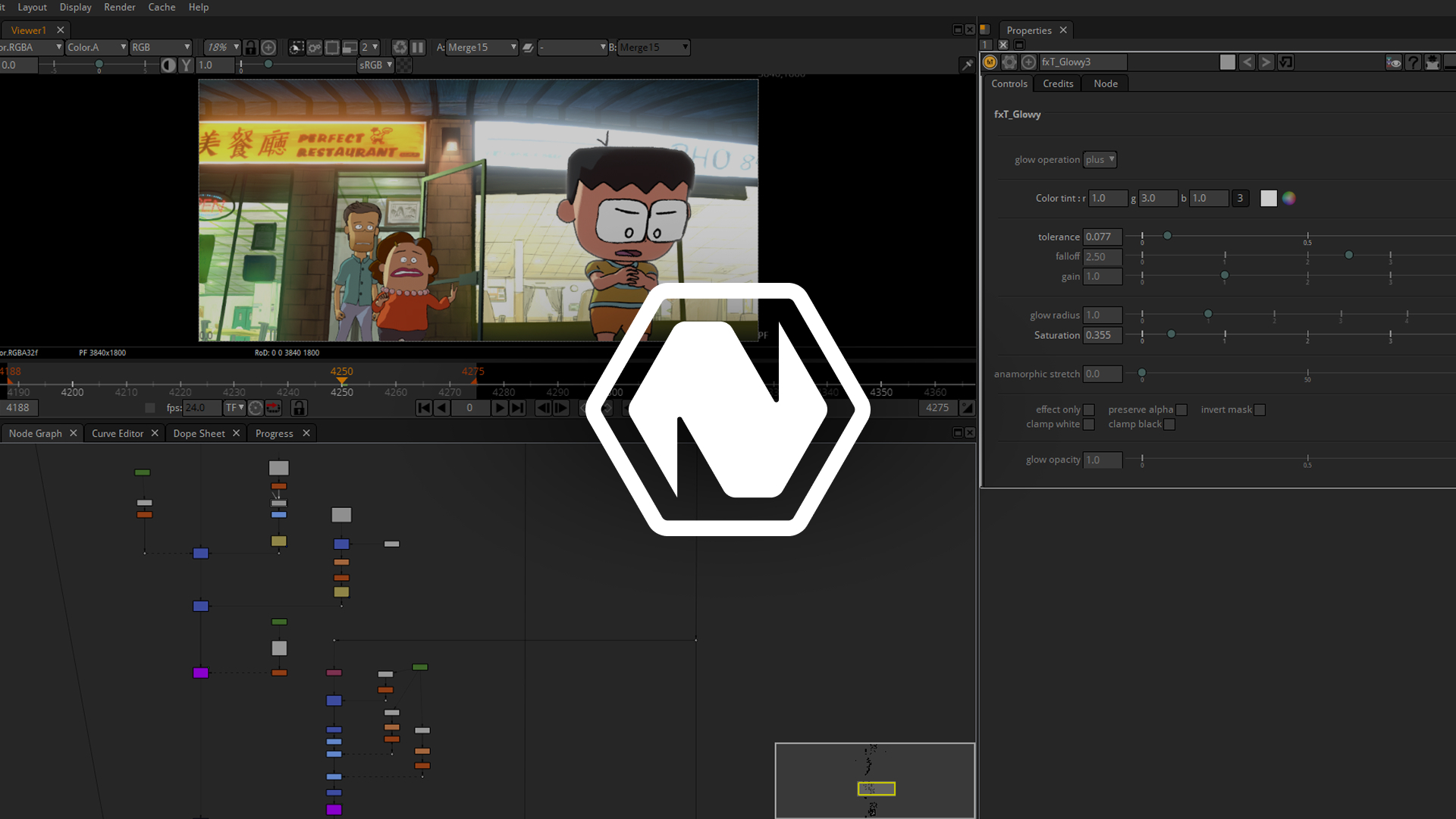Open fxT_Glowy3 node settings gear
The height and width of the screenshot is (819, 1456).
tap(1009, 62)
